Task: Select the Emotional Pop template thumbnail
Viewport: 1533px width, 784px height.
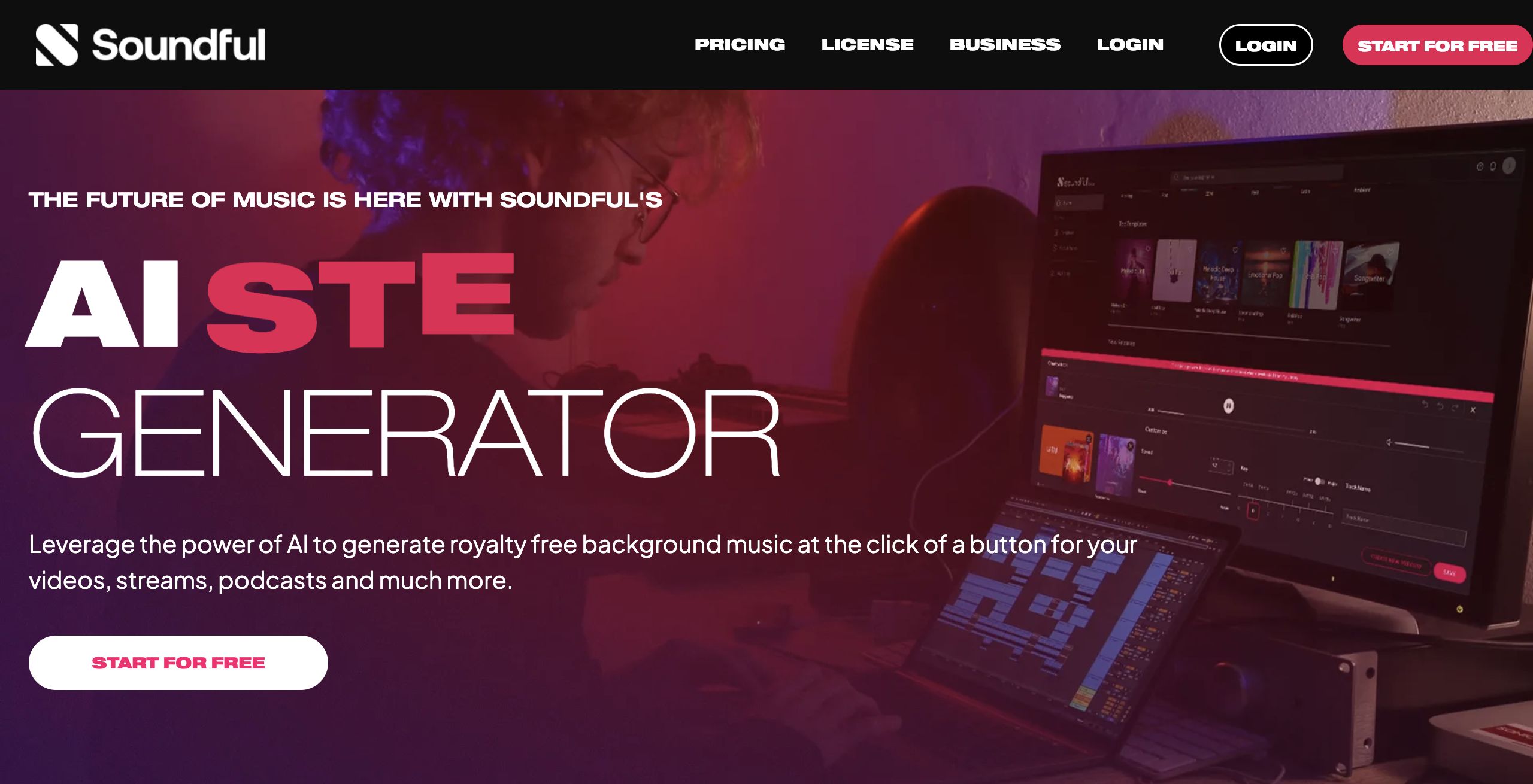Action: point(1265,274)
